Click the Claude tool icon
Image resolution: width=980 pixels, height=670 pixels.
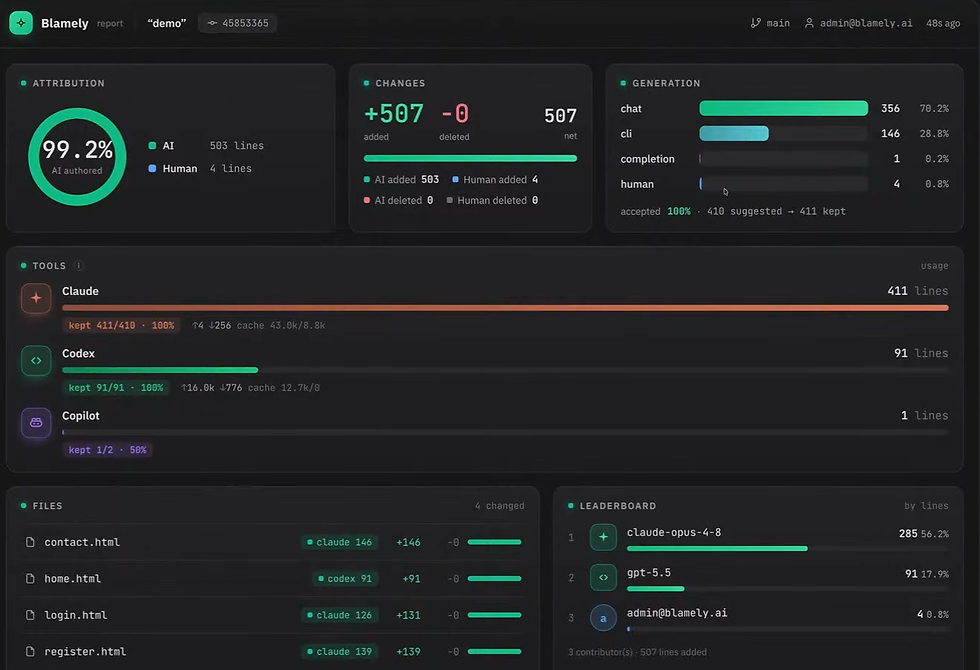(36, 299)
